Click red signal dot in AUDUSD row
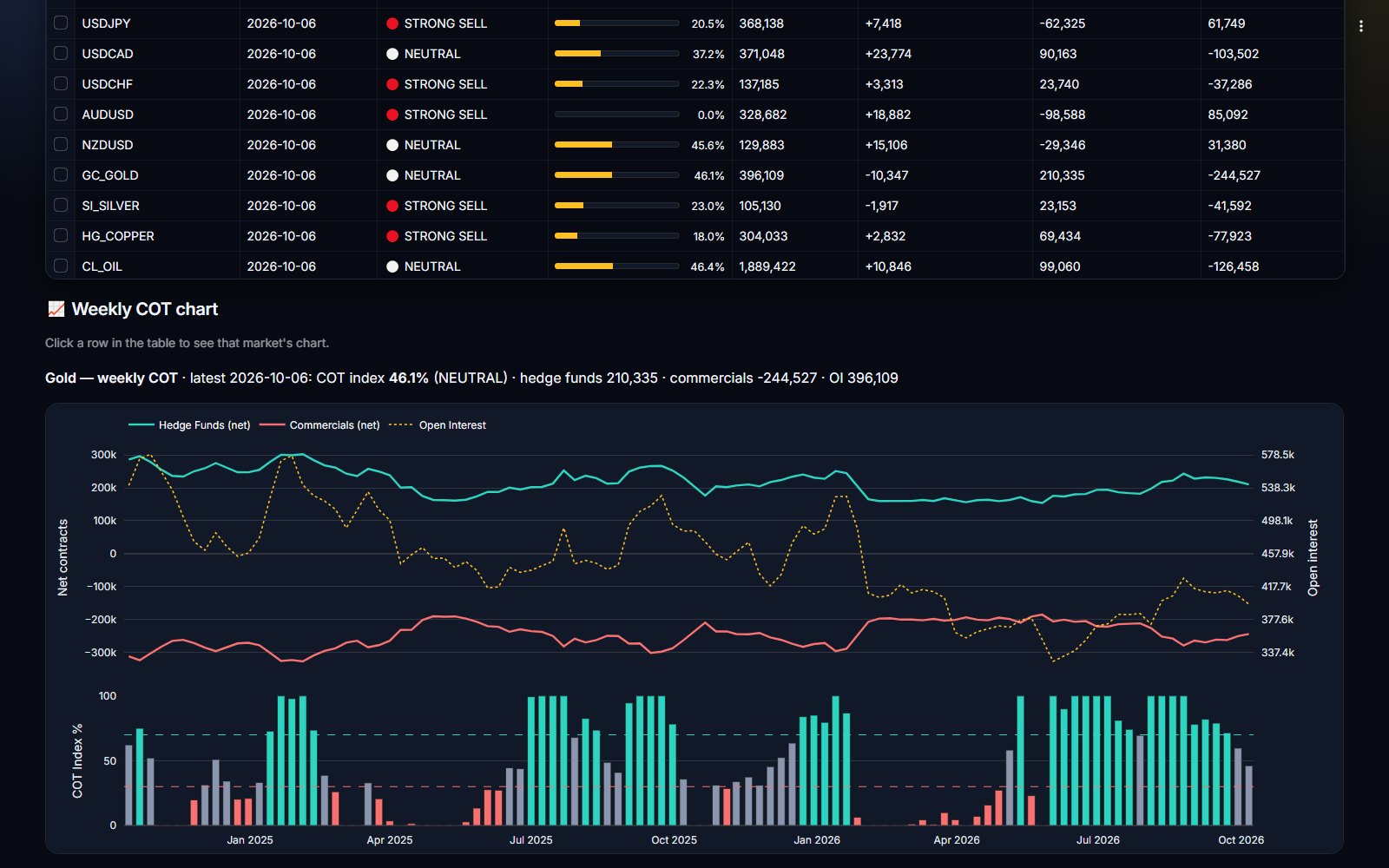 [x=392, y=115]
